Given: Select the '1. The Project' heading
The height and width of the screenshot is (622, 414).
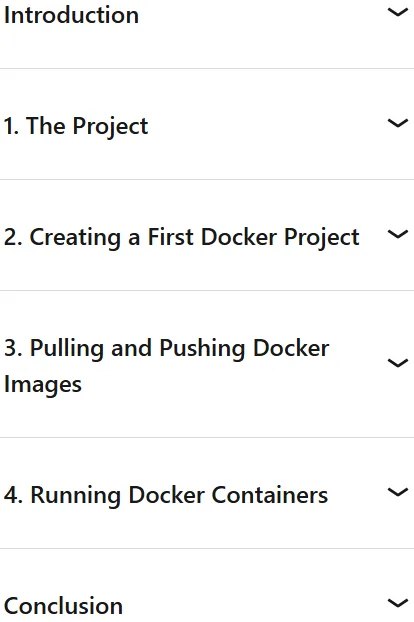Looking at the screenshot, I should pos(76,127).
